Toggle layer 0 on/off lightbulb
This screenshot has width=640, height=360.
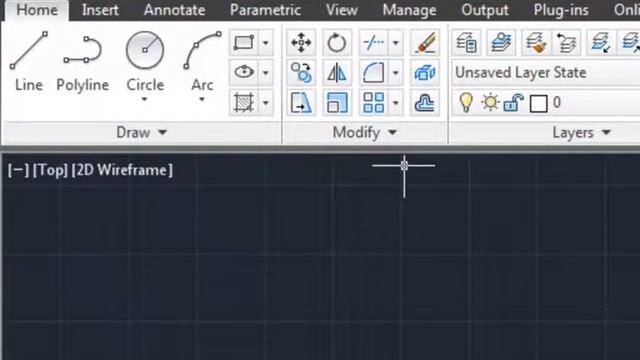tap(466, 102)
